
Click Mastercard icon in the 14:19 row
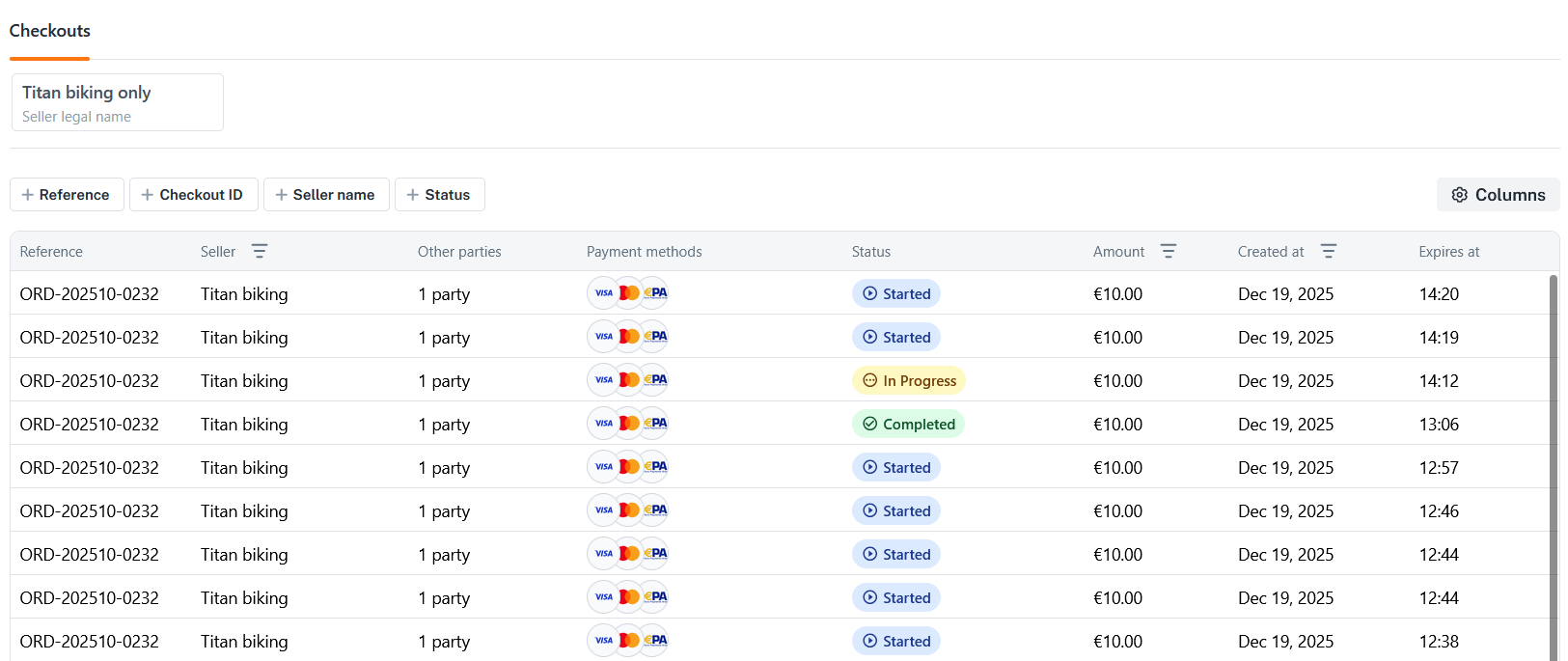[x=629, y=336]
